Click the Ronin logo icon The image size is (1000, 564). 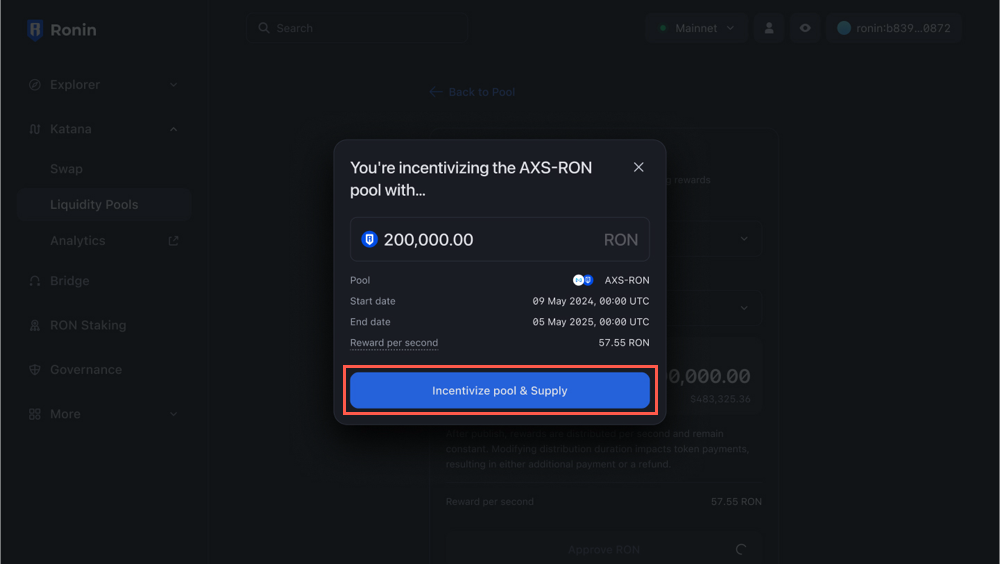[x=36, y=30]
